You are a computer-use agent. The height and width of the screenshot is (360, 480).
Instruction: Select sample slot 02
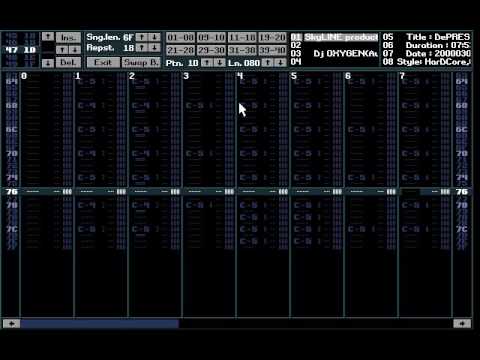click(334, 45)
